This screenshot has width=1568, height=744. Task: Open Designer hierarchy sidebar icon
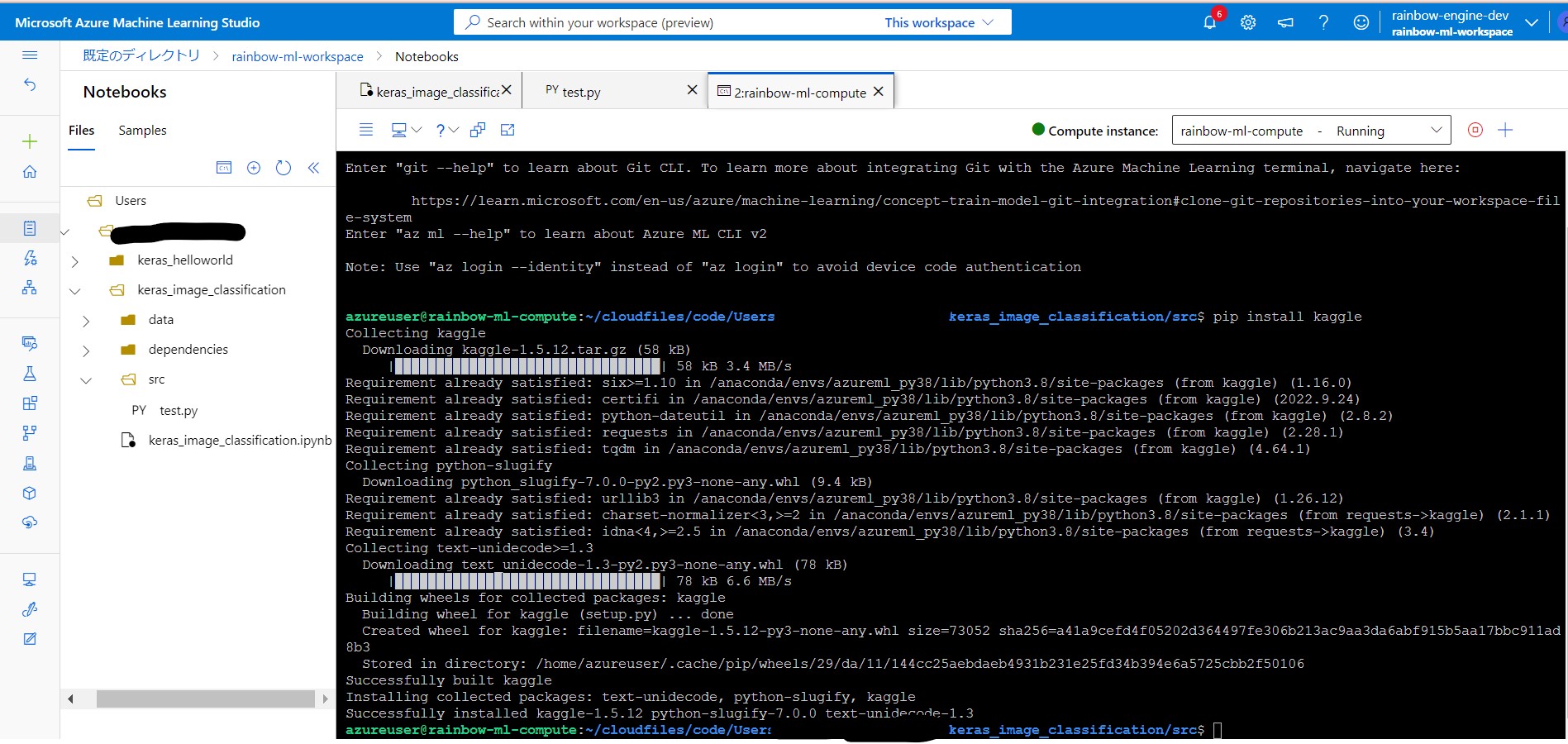click(30, 288)
